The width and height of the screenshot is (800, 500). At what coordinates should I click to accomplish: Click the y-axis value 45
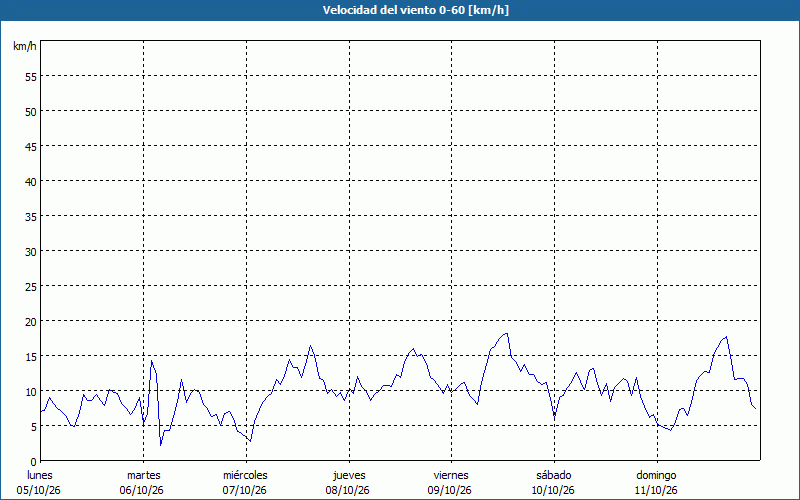(31, 146)
